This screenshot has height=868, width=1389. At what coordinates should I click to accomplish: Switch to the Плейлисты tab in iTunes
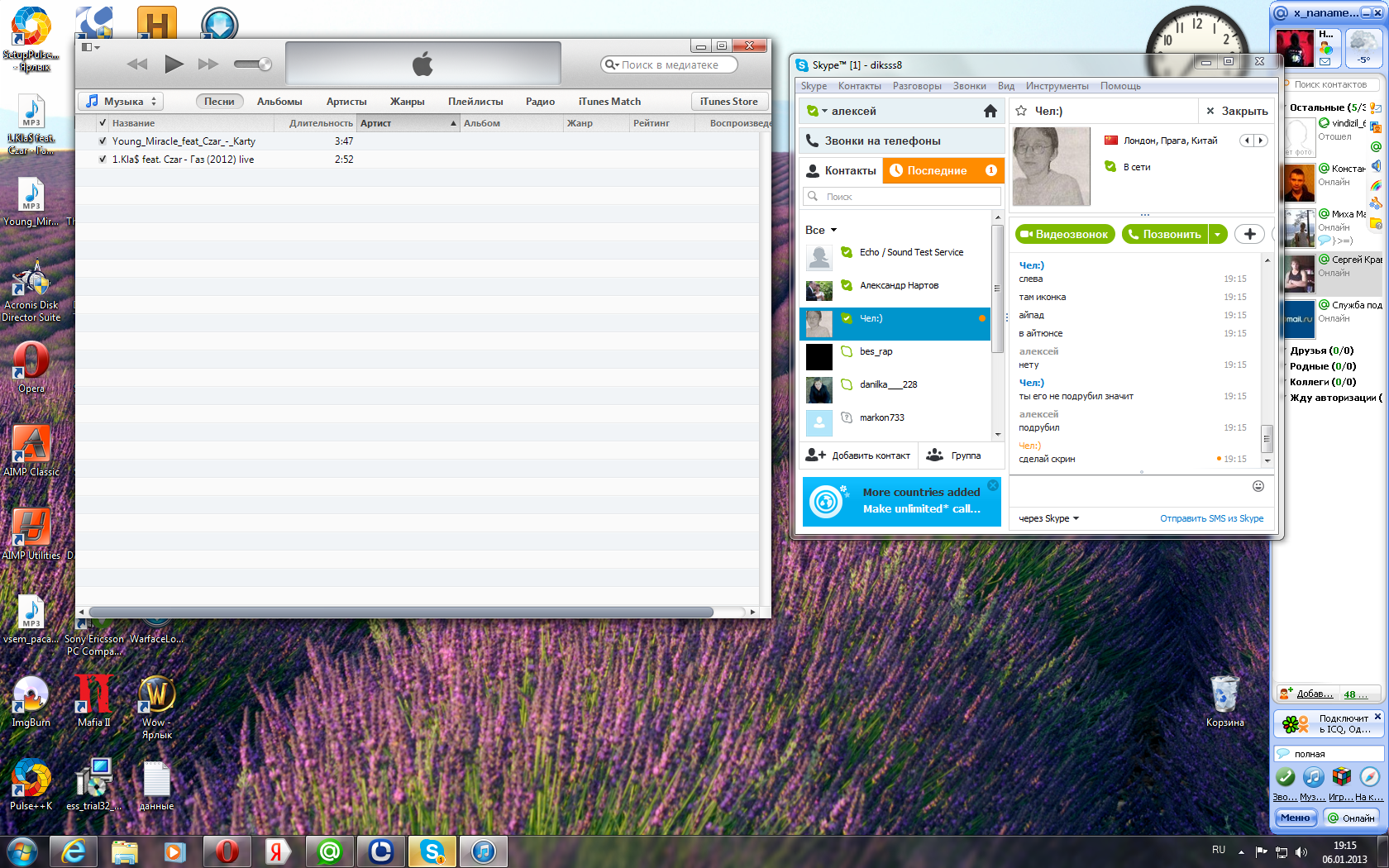475,102
